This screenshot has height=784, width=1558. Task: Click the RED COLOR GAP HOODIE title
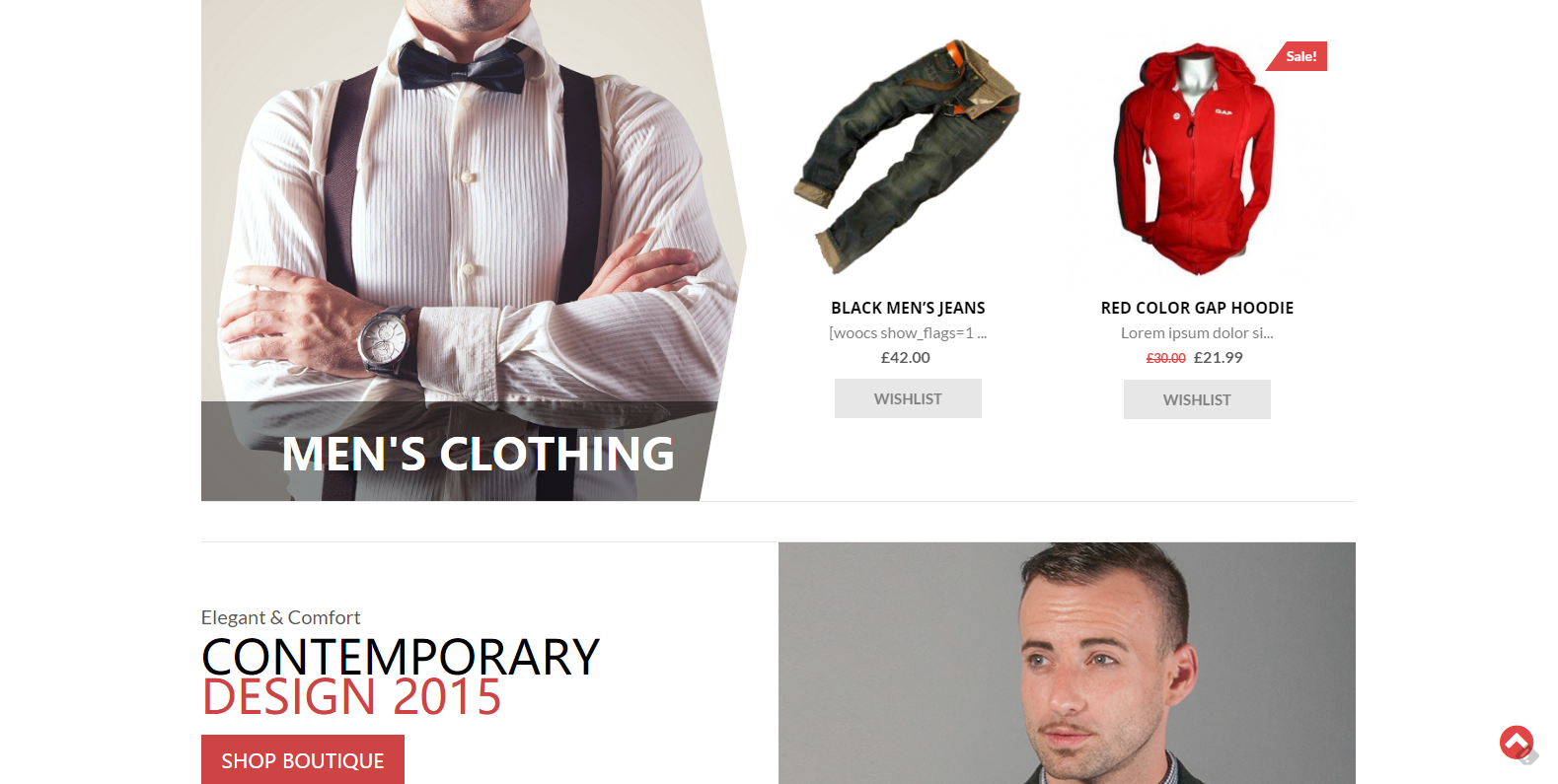point(1197,308)
